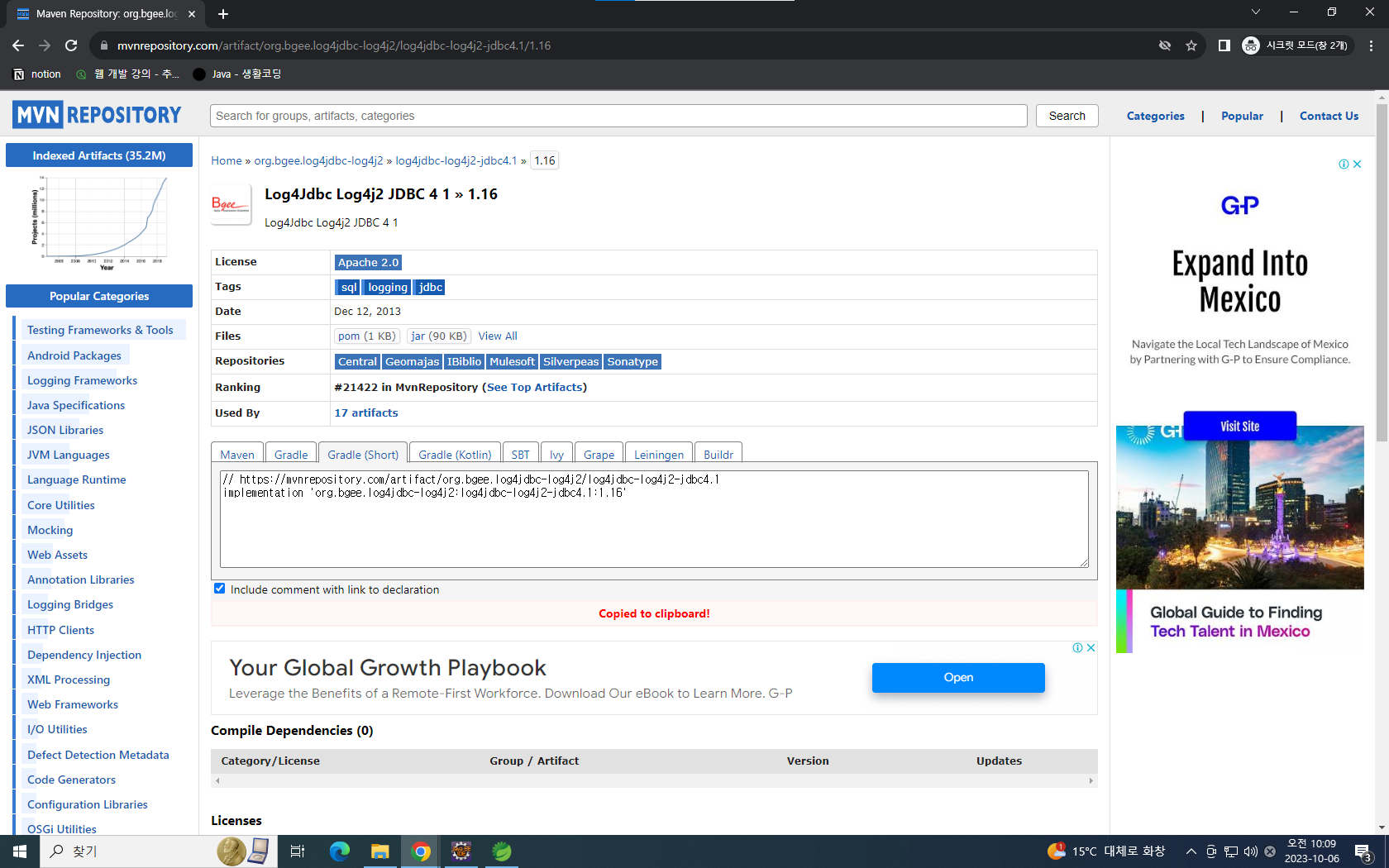Launch Microsoft Edge from the taskbar
The image size is (1389, 868).
(339, 851)
